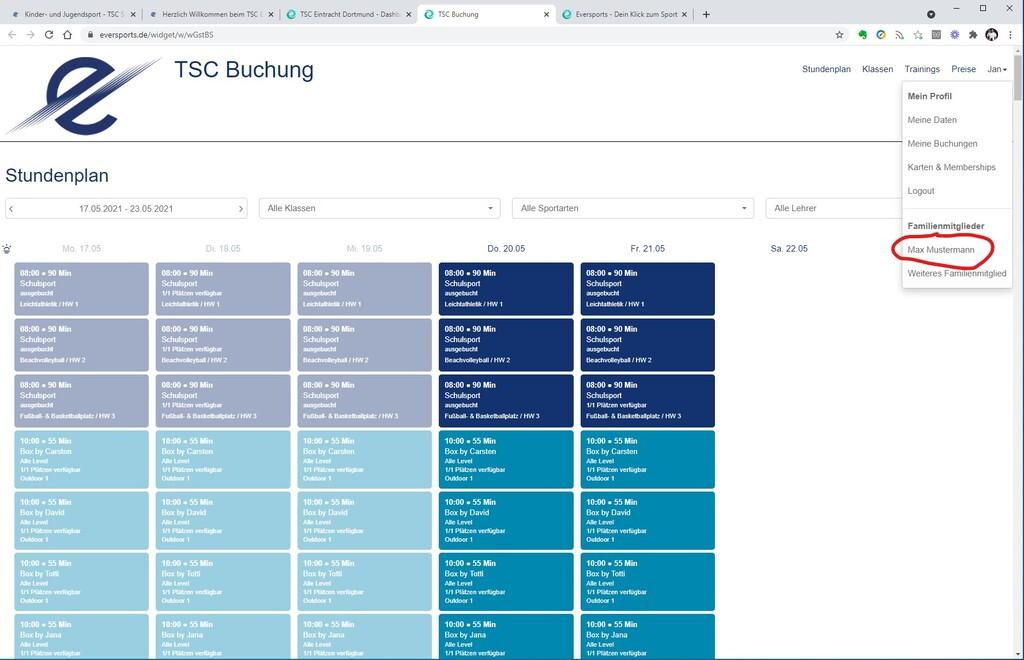Switch to the Kinder- und Jugendsport tab
Image resolution: width=1024 pixels, height=660 pixels.
tap(72, 14)
